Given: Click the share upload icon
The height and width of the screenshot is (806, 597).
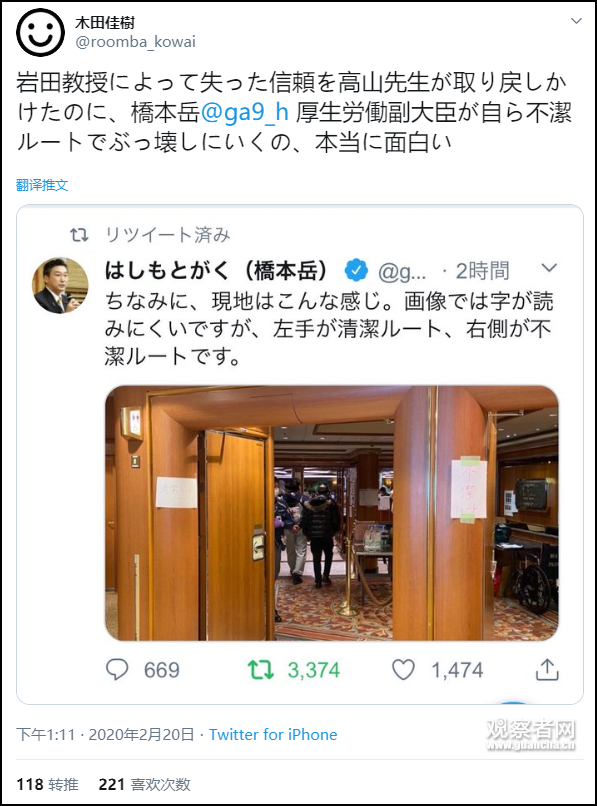Looking at the screenshot, I should click(x=547, y=669).
